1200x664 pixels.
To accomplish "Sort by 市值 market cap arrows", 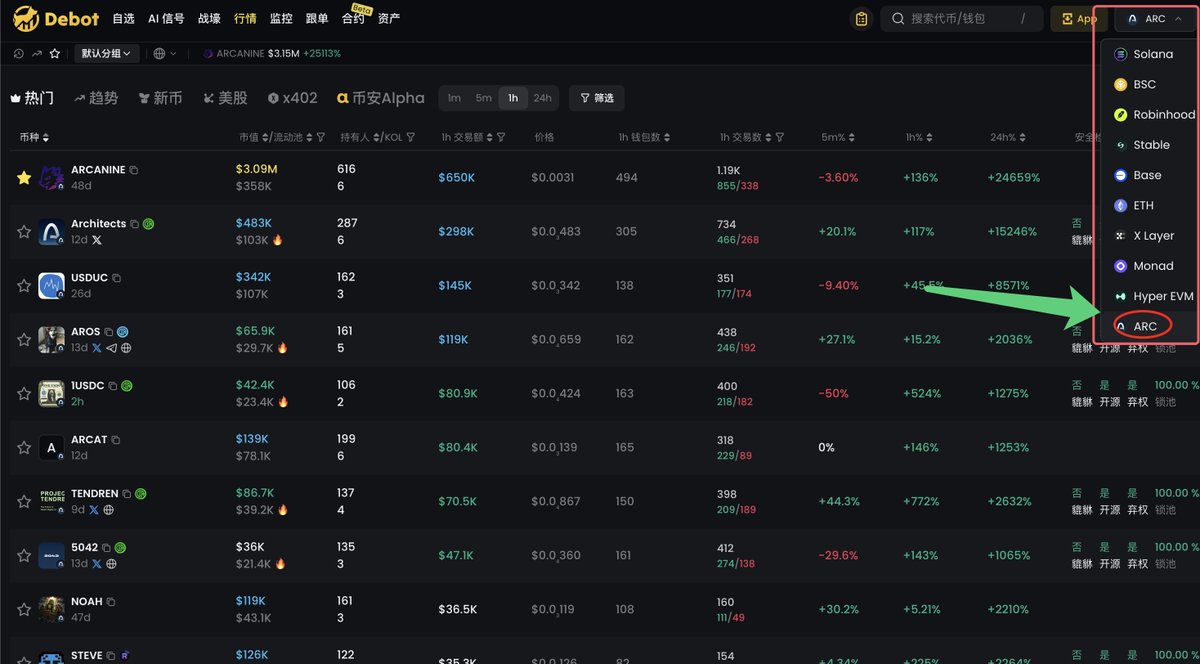I will point(267,137).
